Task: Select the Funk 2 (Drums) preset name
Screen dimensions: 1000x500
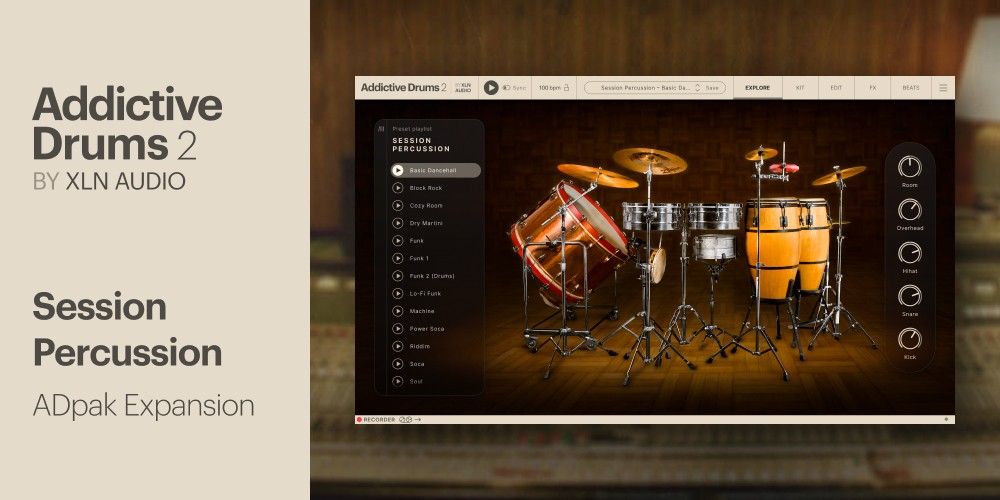Action: pos(432,276)
